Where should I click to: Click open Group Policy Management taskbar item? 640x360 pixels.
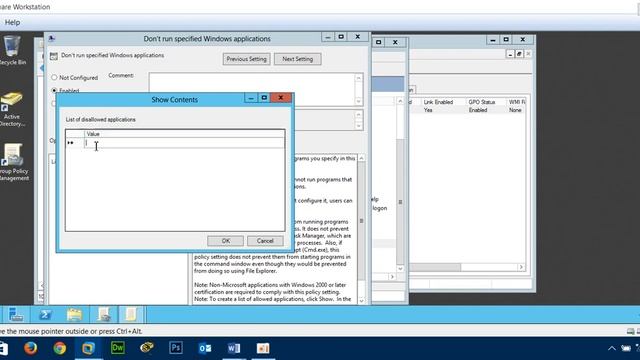click(104, 315)
